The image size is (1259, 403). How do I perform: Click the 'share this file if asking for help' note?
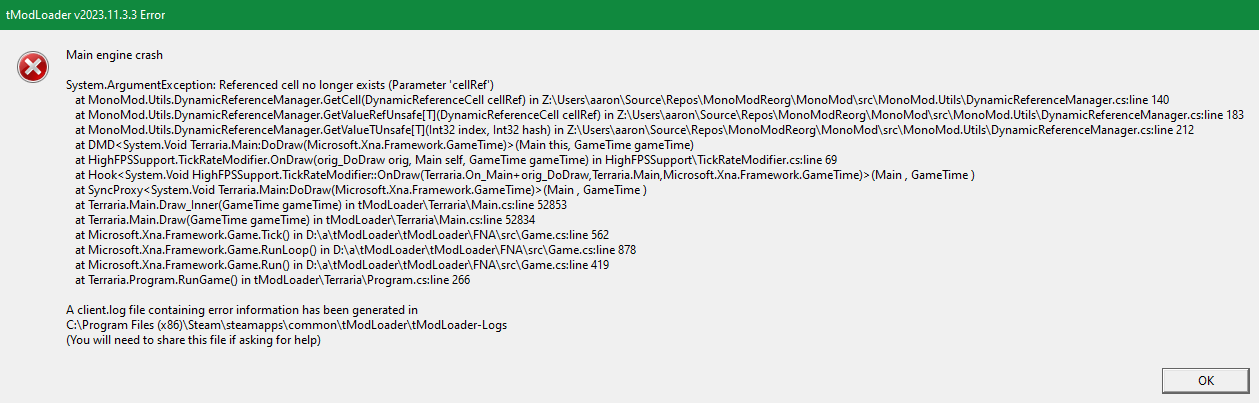point(193,340)
